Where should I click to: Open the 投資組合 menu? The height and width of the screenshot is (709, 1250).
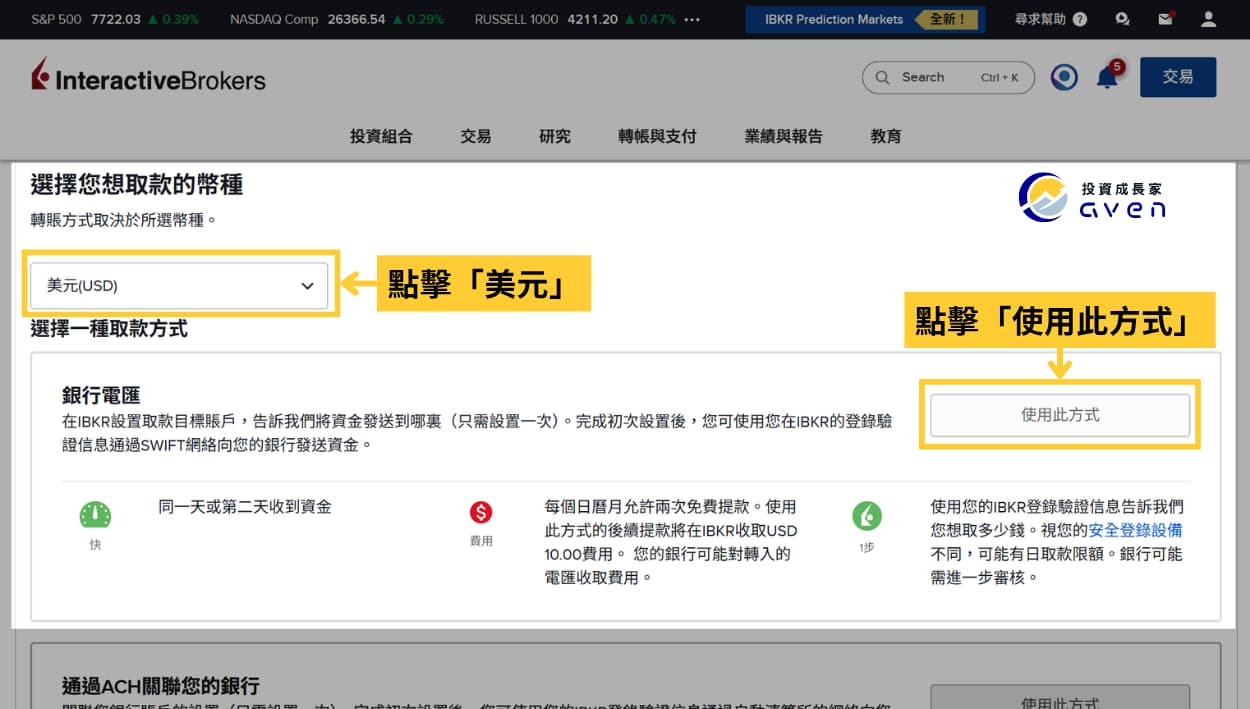coord(381,136)
